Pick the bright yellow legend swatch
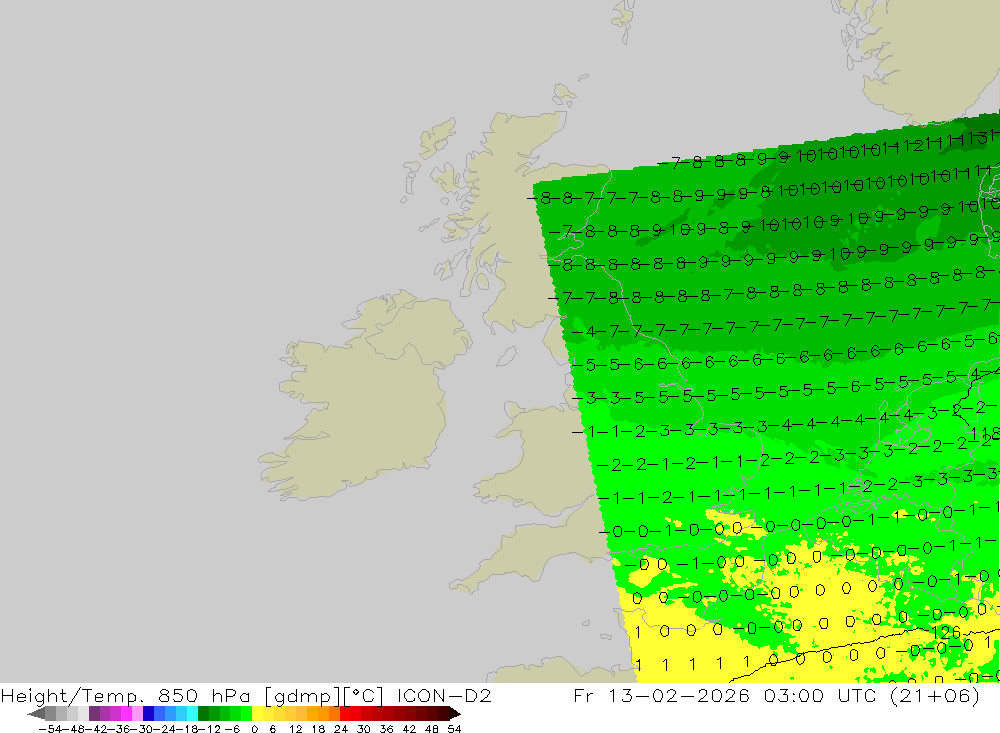 pos(258,713)
